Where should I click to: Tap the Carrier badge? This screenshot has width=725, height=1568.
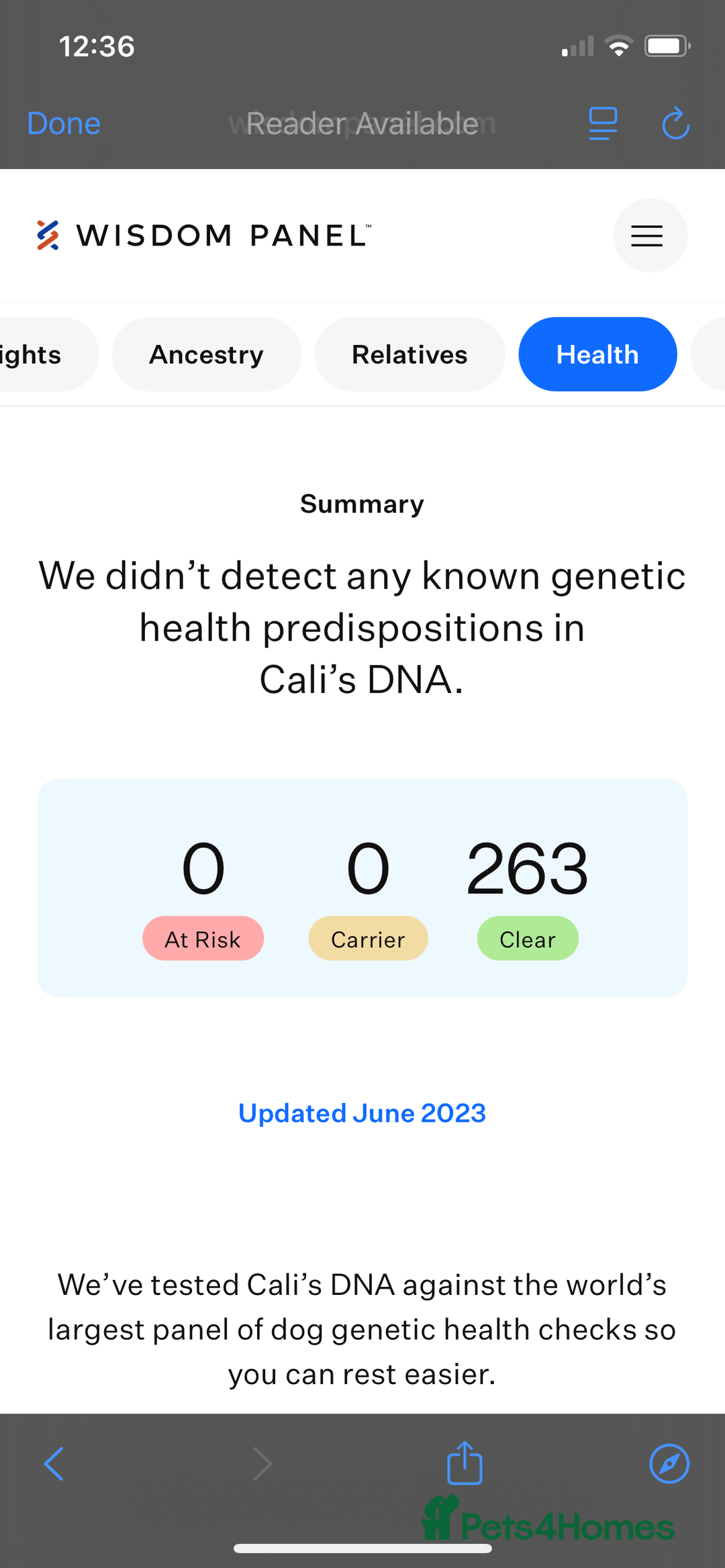368,938
